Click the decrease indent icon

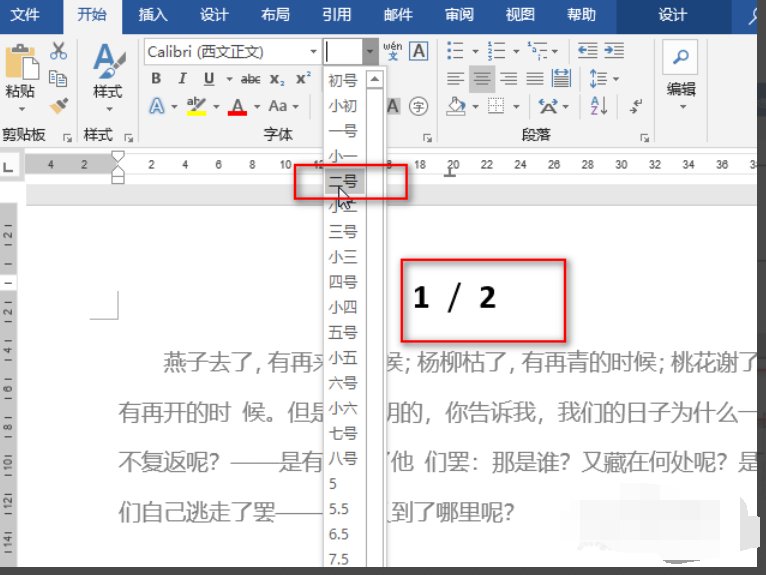(587, 51)
